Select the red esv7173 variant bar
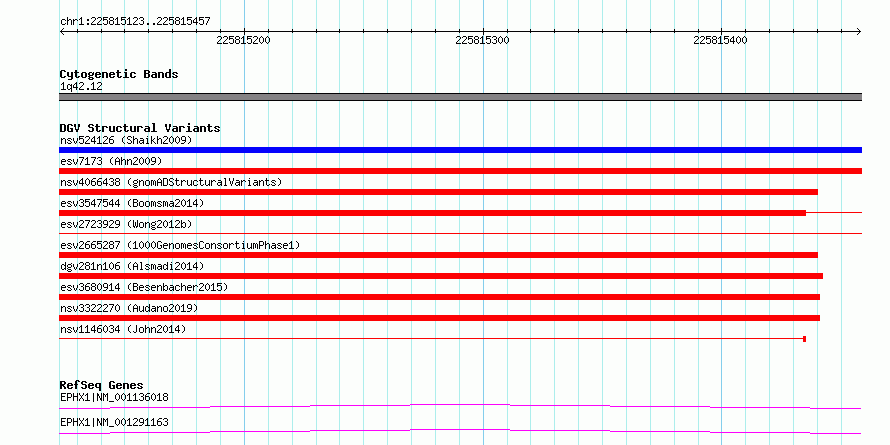 460,171
